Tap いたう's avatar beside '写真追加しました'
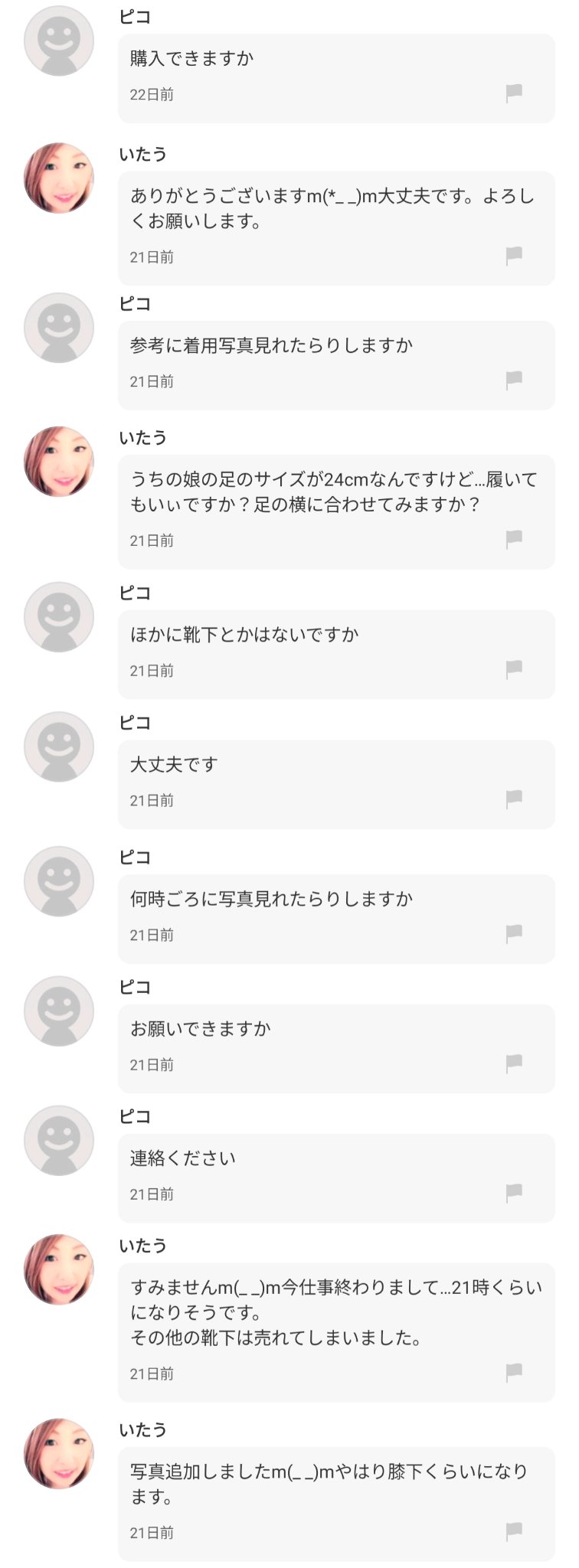This screenshot has width=579, height=1568. (x=59, y=1454)
